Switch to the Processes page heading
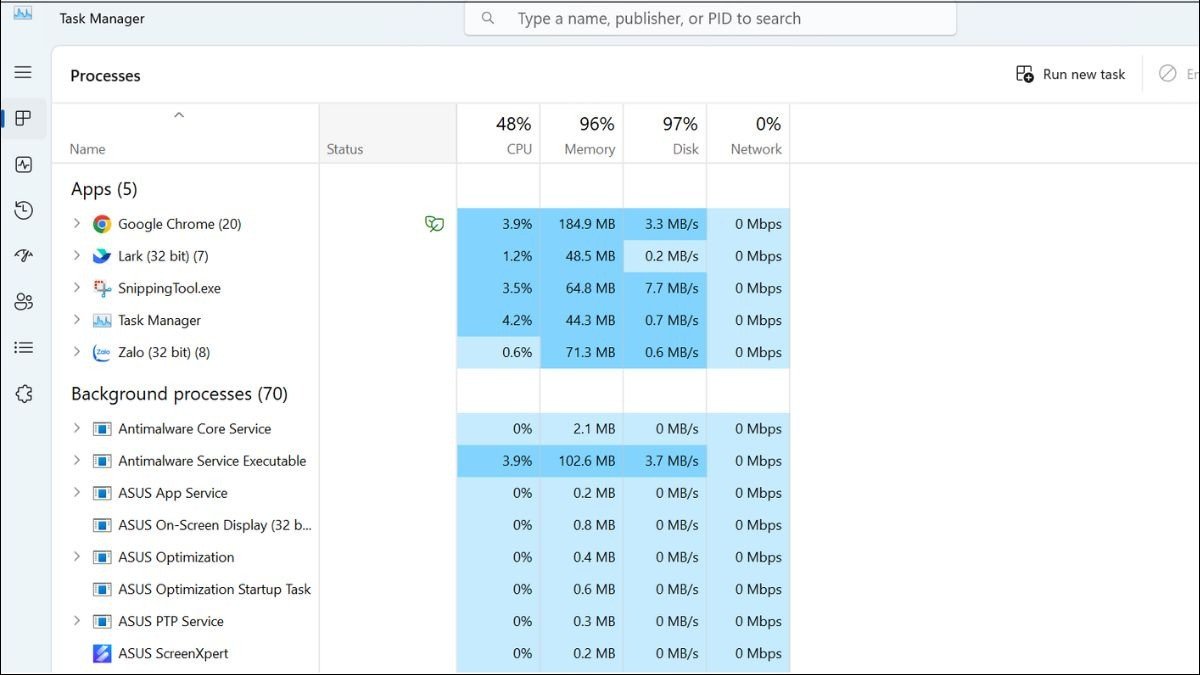Viewport: 1200px width, 675px height. click(105, 74)
